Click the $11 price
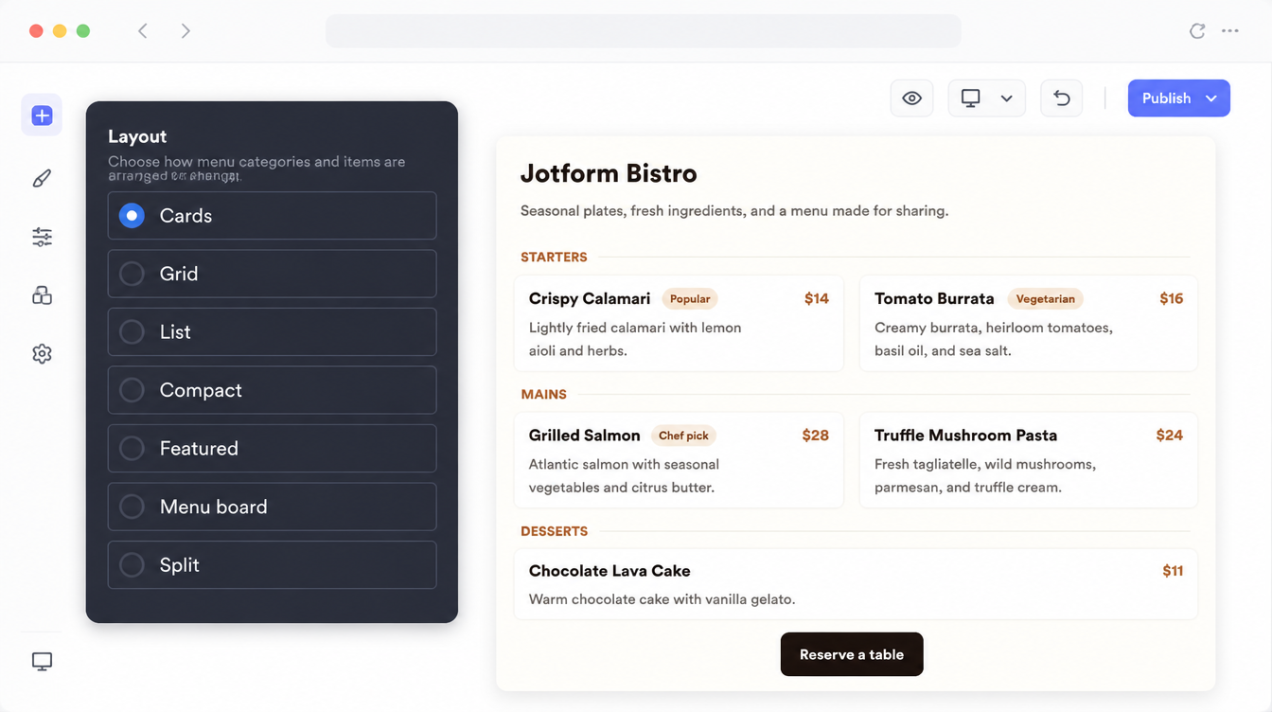The height and width of the screenshot is (712, 1272). pyautogui.click(x=1172, y=571)
